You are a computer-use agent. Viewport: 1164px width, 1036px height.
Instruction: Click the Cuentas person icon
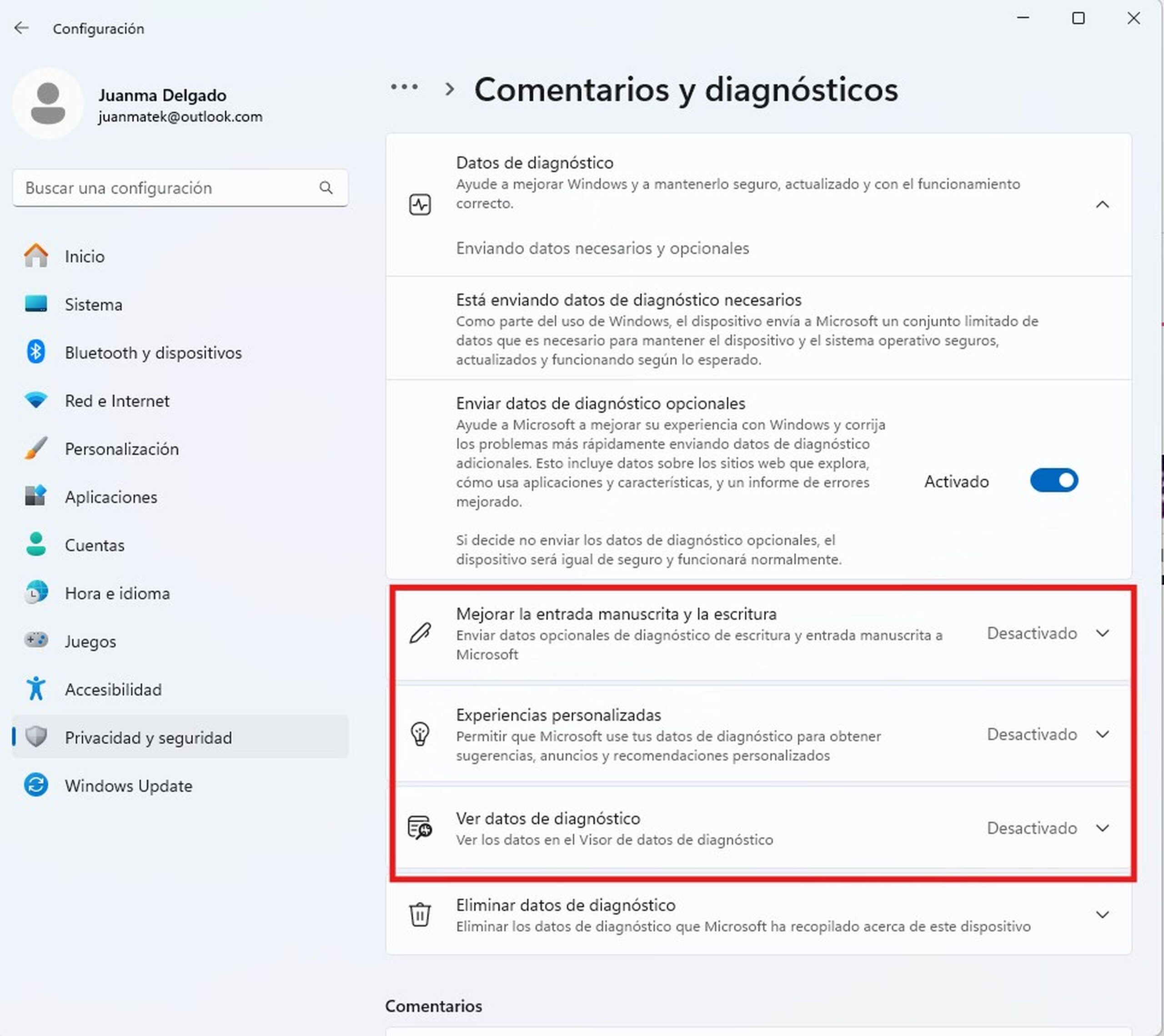tap(36, 544)
